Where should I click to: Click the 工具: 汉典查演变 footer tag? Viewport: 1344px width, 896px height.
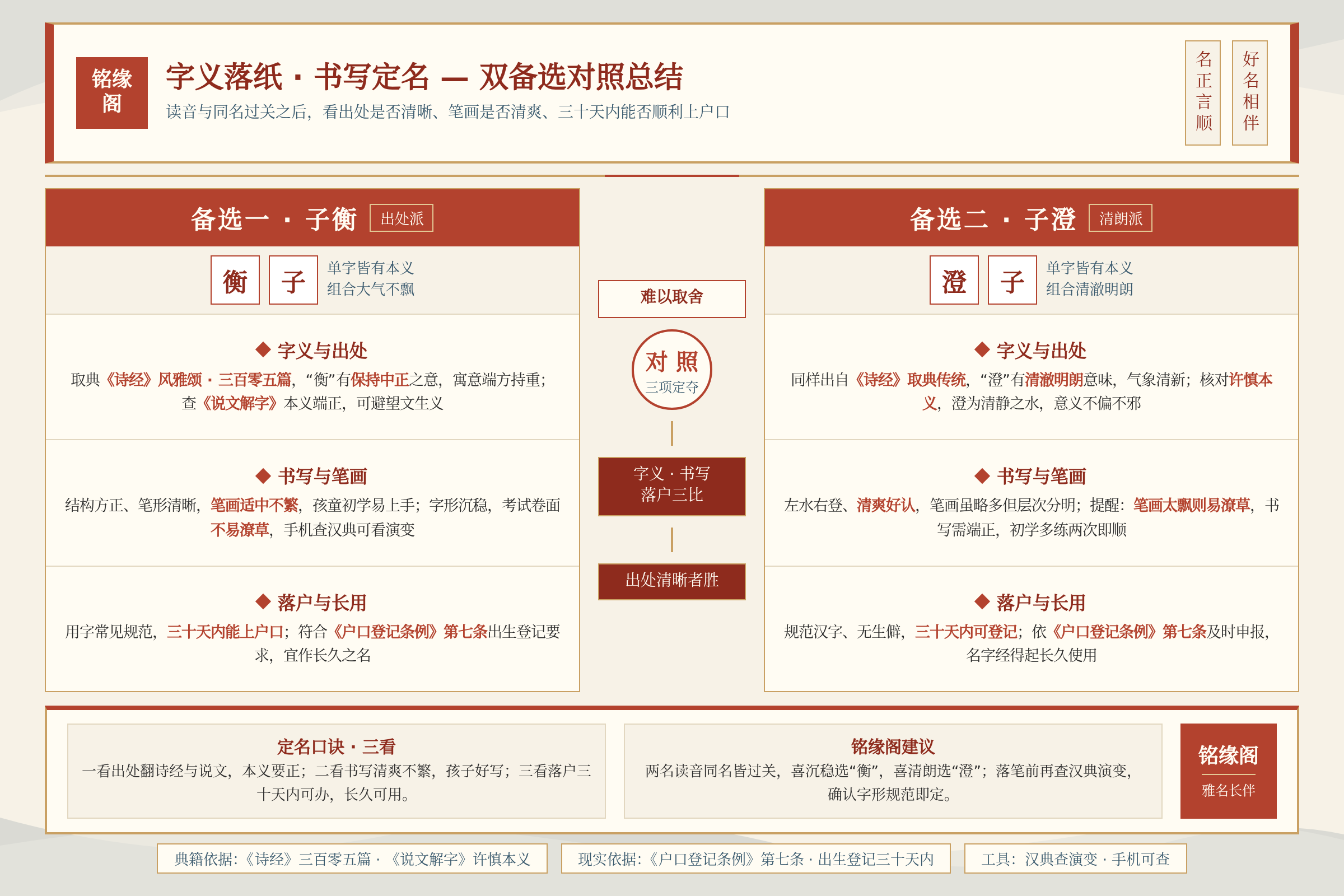click(x=1075, y=858)
